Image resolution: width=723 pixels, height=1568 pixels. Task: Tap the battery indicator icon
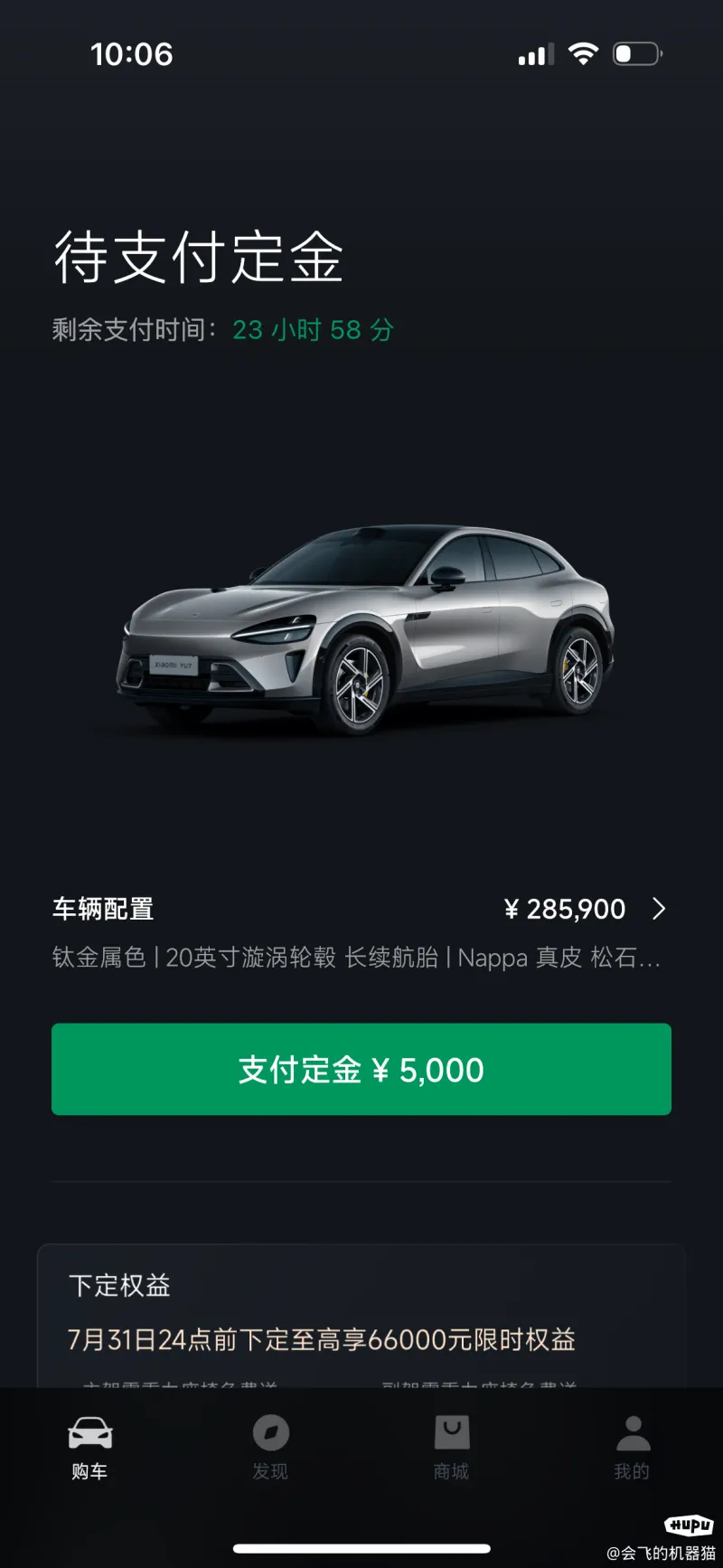coord(637,54)
